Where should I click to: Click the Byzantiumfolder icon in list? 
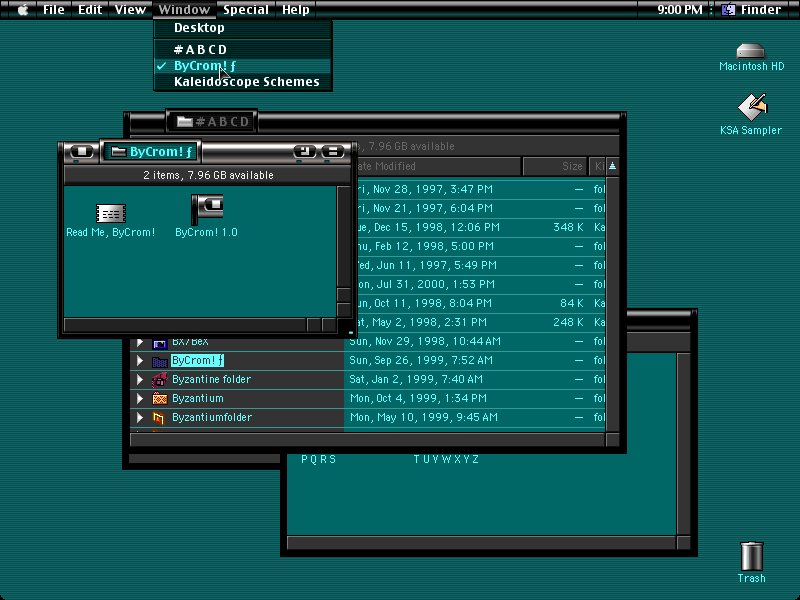pyautogui.click(x=159, y=418)
